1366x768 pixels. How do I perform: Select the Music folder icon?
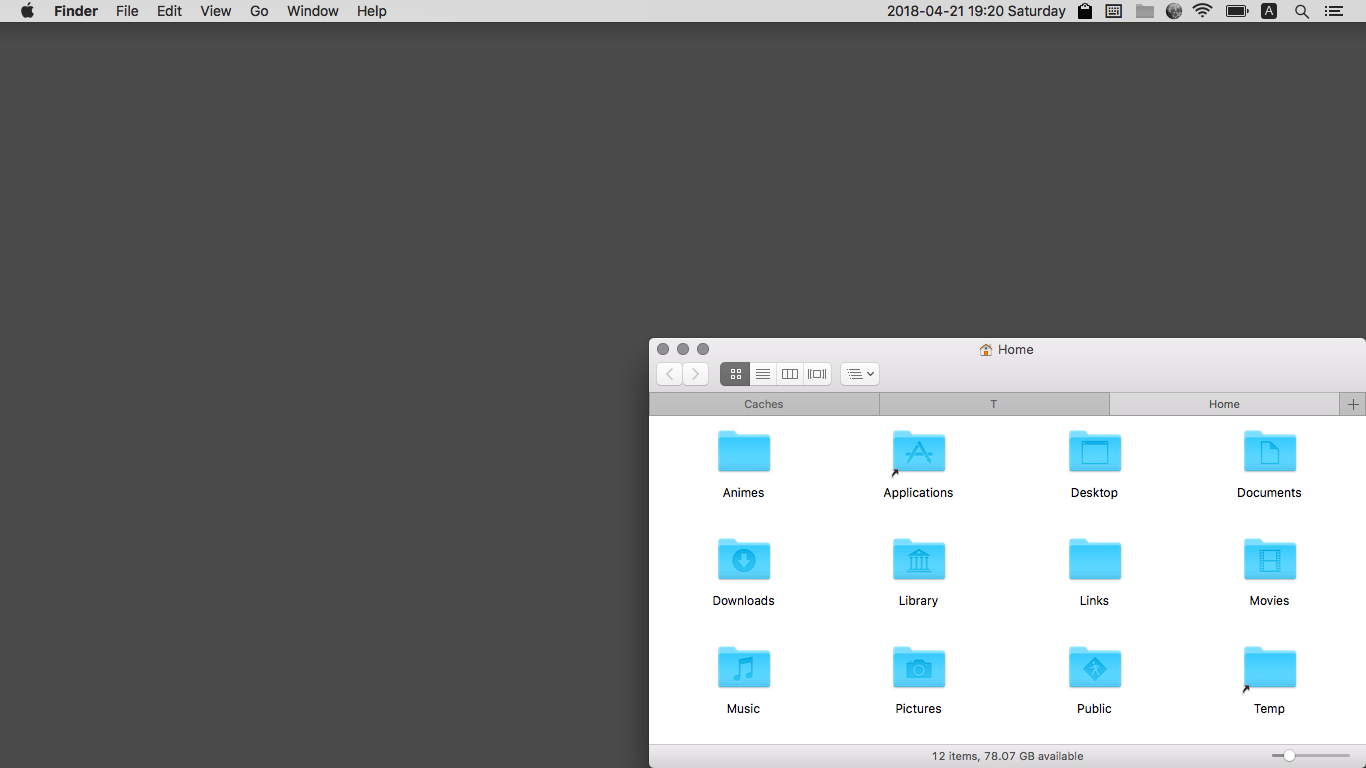[x=743, y=668]
